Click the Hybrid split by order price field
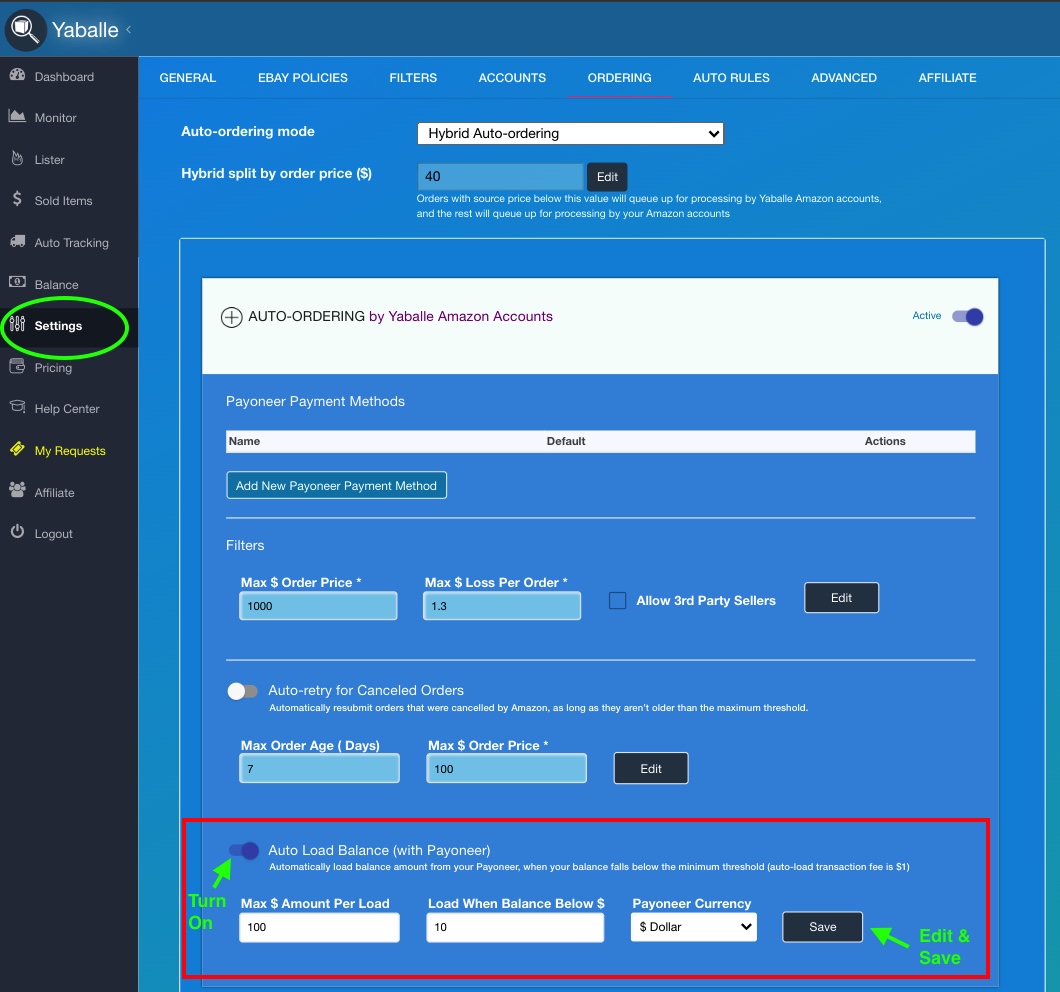Image resolution: width=1060 pixels, height=992 pixels. click(500, 176)
